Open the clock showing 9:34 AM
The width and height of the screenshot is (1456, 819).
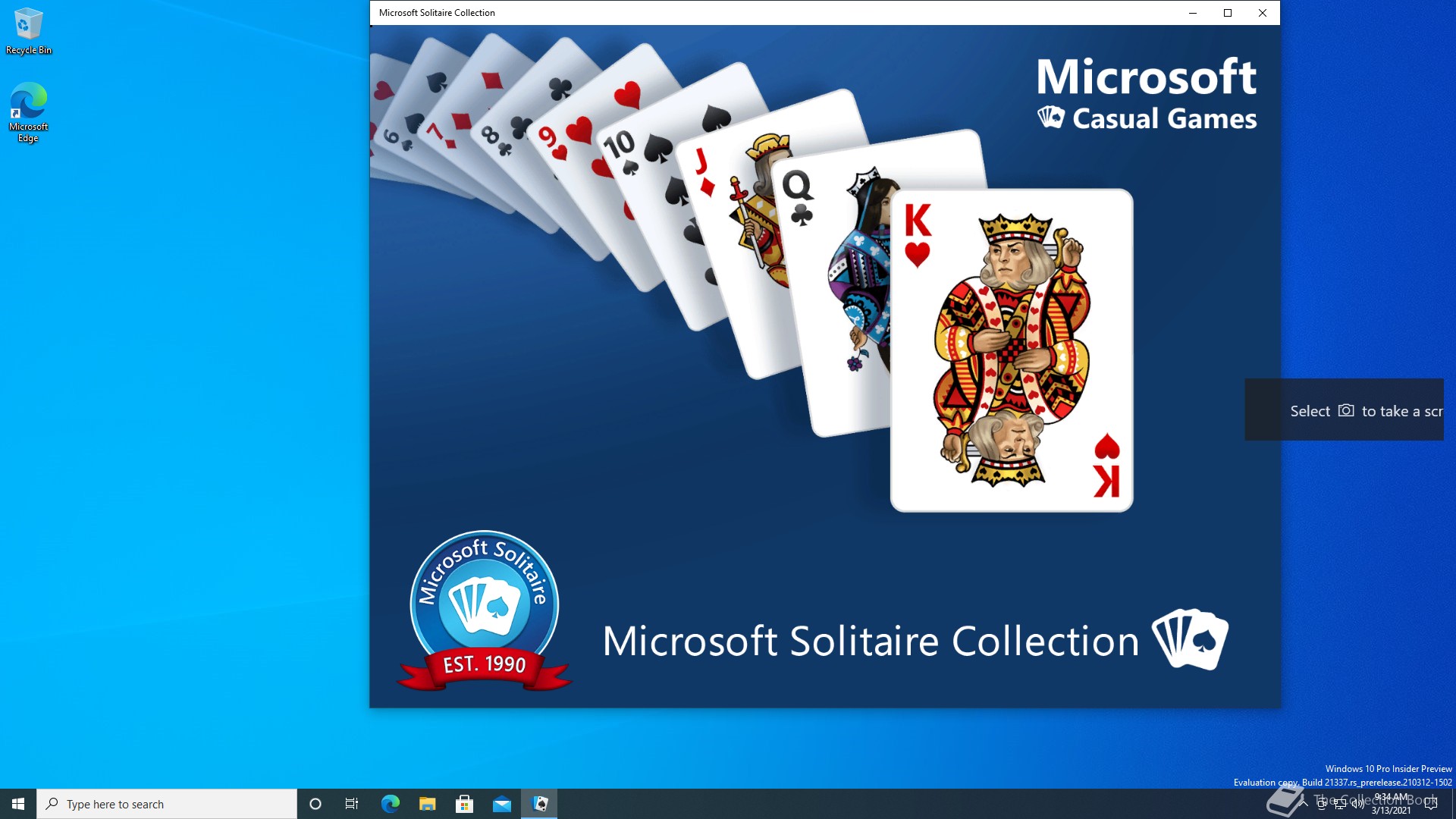(x=1392, y=804)
